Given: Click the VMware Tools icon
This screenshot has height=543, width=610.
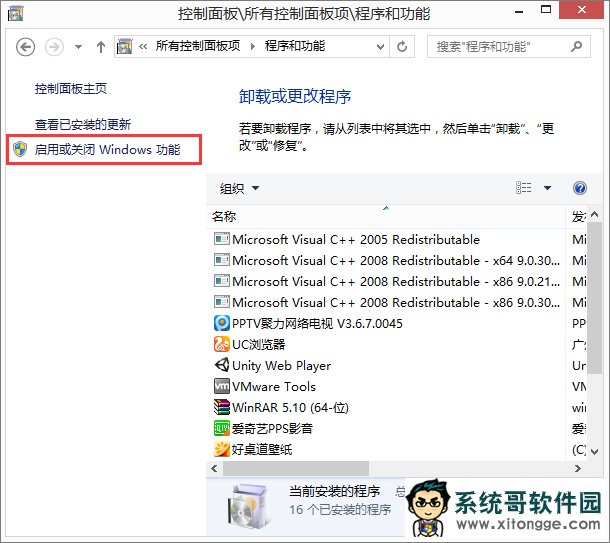Looking at the screenshot, I should pos(221,386).
